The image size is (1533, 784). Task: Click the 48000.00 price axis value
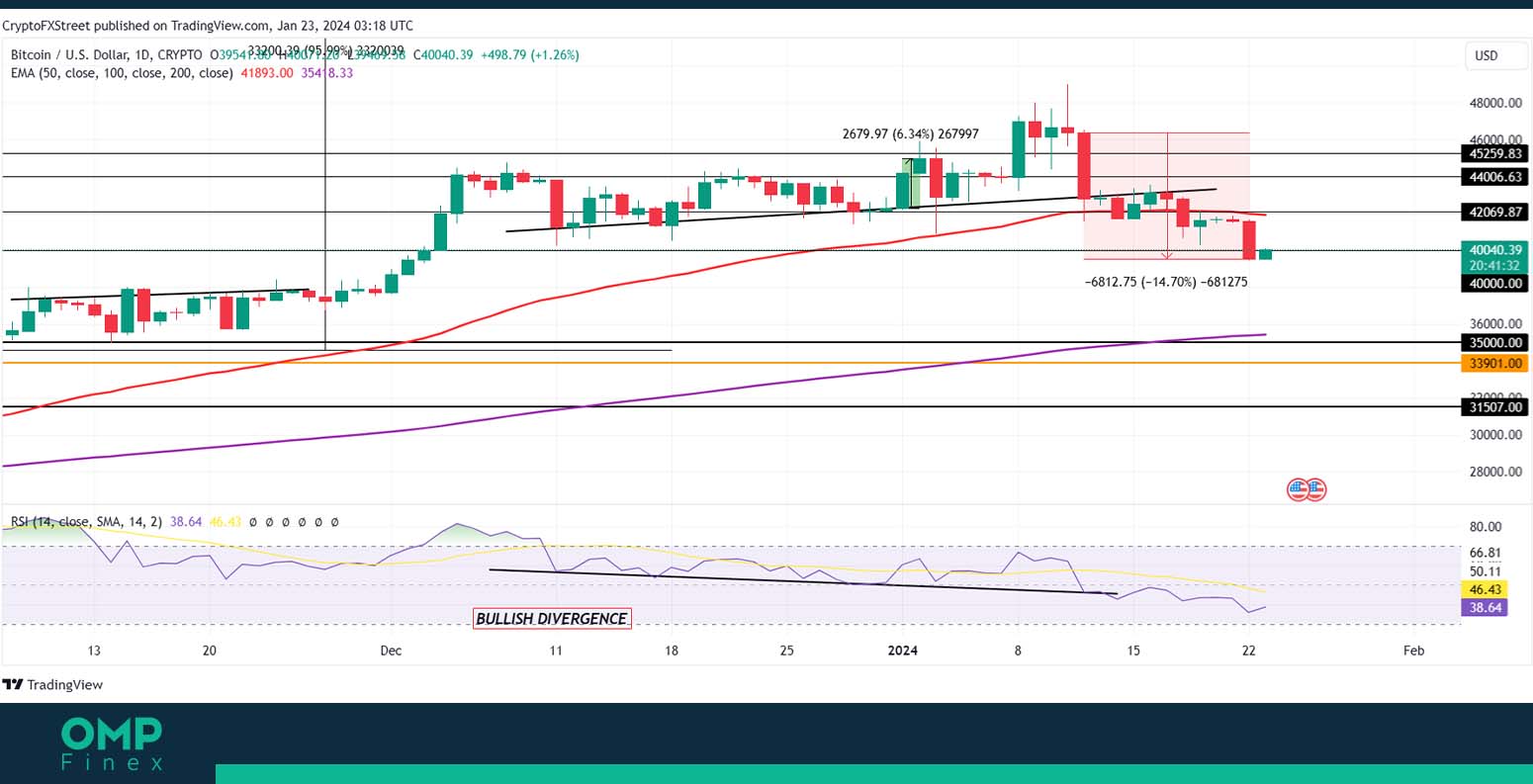(1495, 103)
